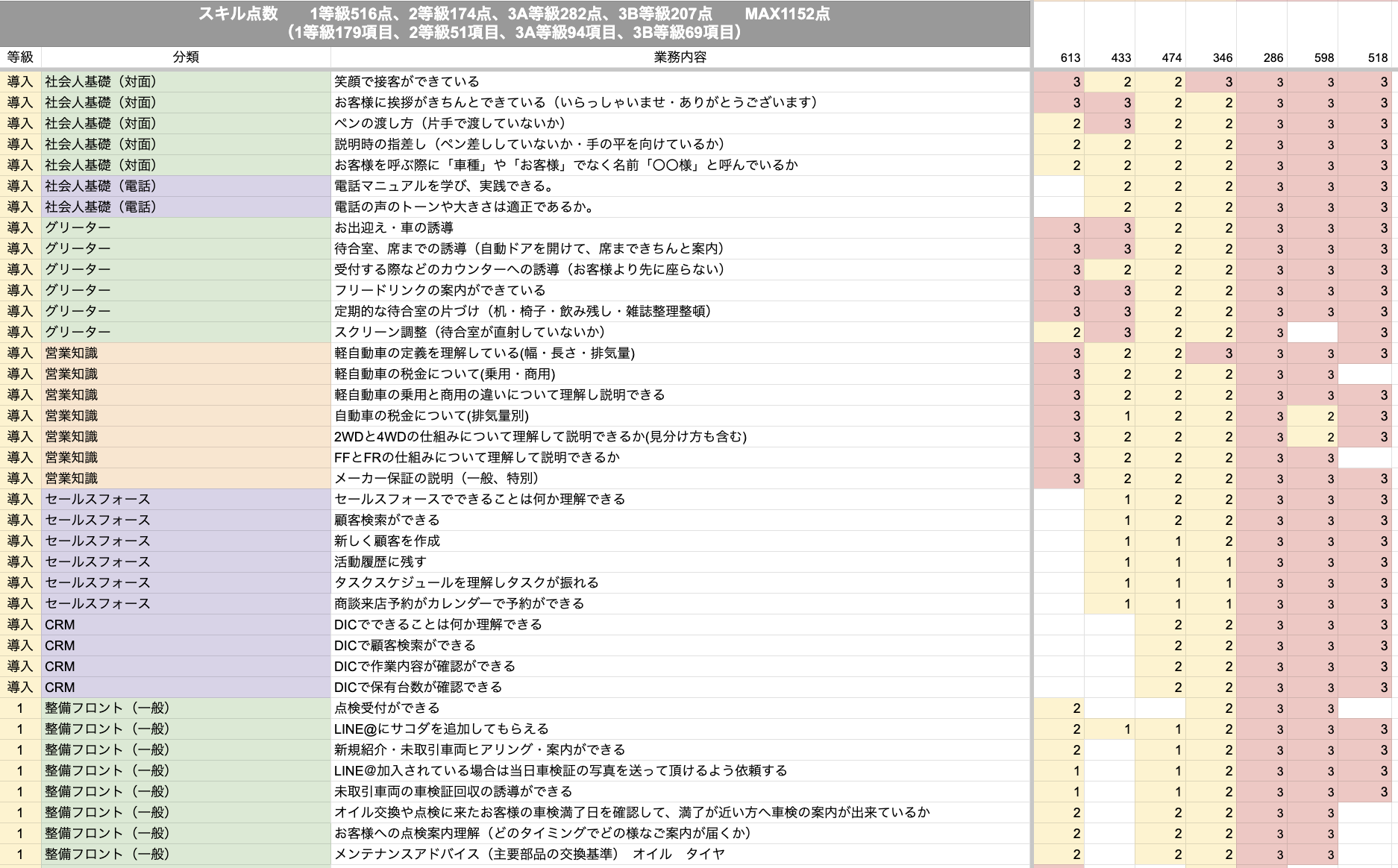This screenshot has width=1398, height=868.
Task: Select the 分類 column header cell
Action: pos(186,57)
